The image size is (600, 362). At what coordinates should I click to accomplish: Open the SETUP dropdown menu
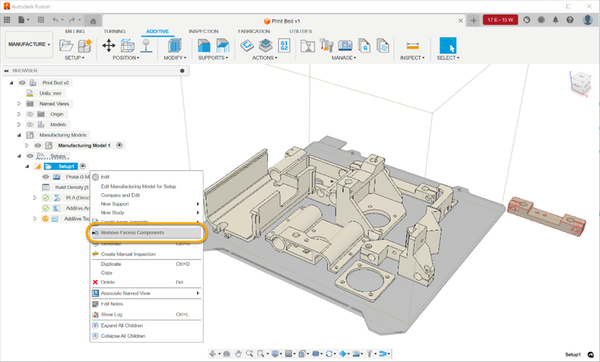[x=75, y=58]
